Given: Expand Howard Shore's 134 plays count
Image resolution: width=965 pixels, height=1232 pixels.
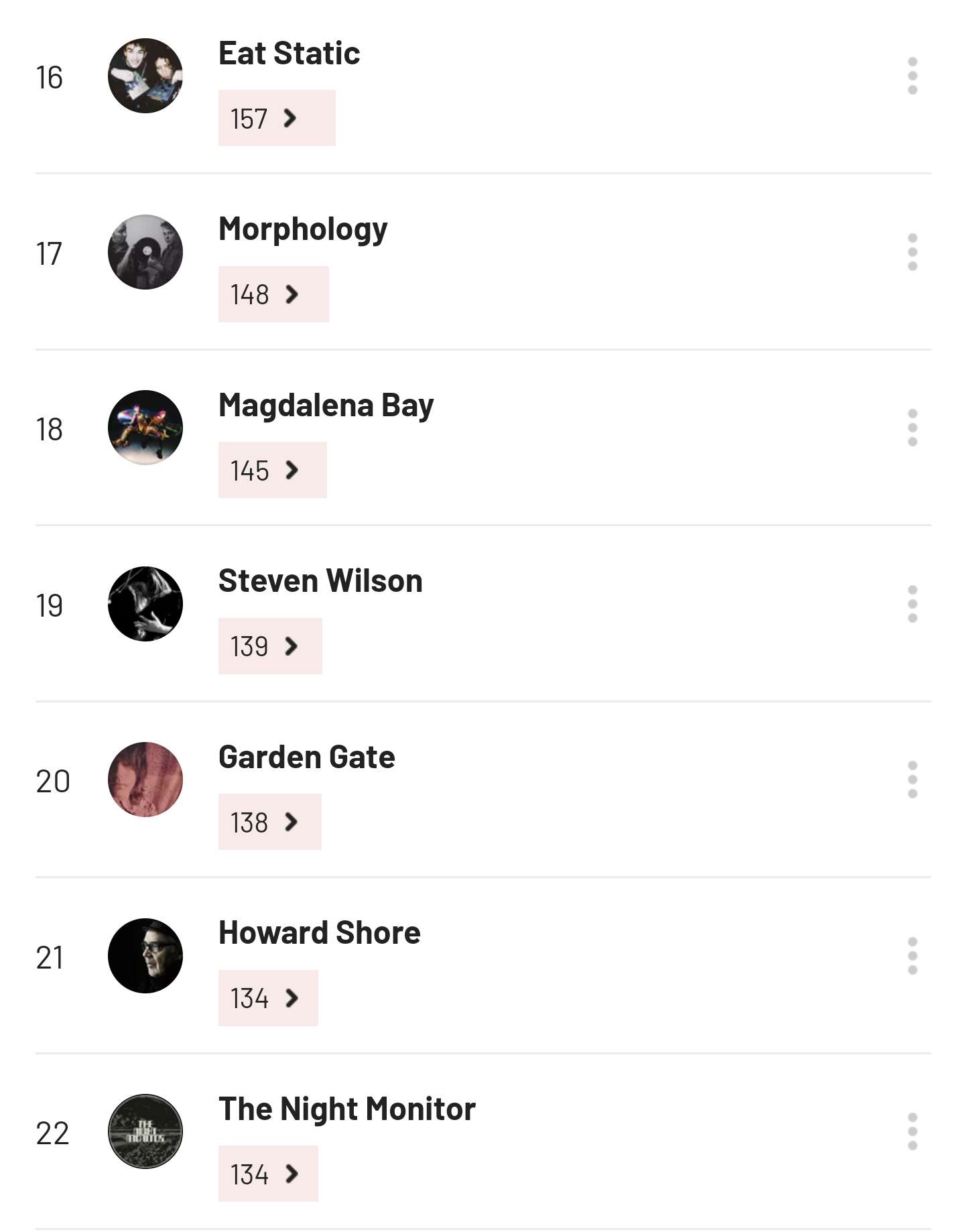Looking at the screenshot, I should pyautogui.click(x=268, y=998).
